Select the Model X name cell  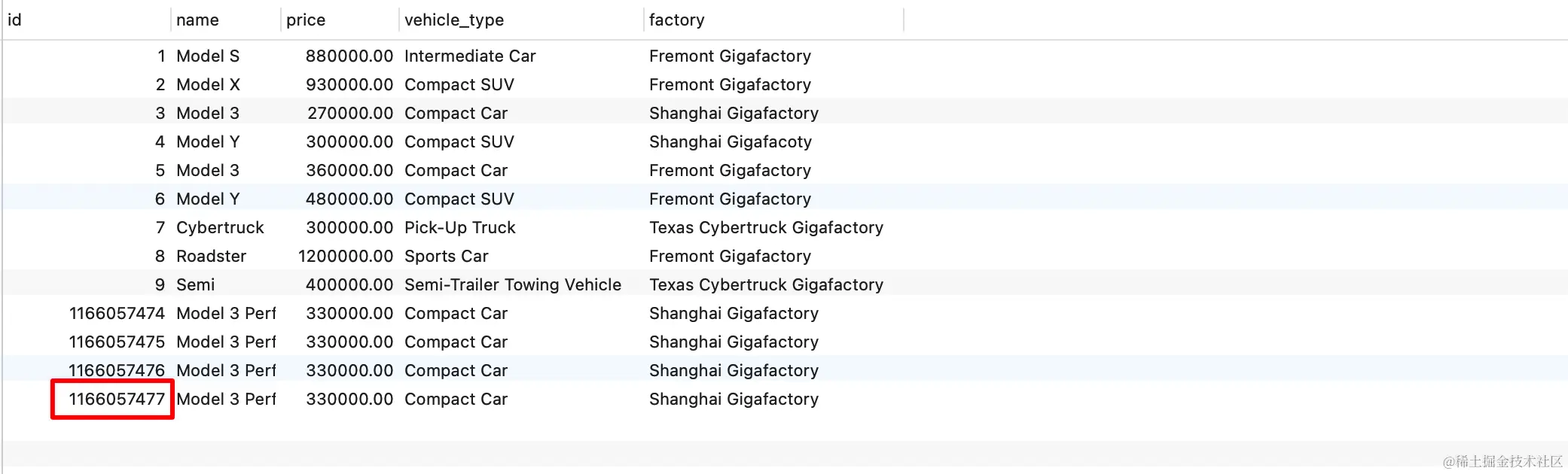click(x=209, y=84)
